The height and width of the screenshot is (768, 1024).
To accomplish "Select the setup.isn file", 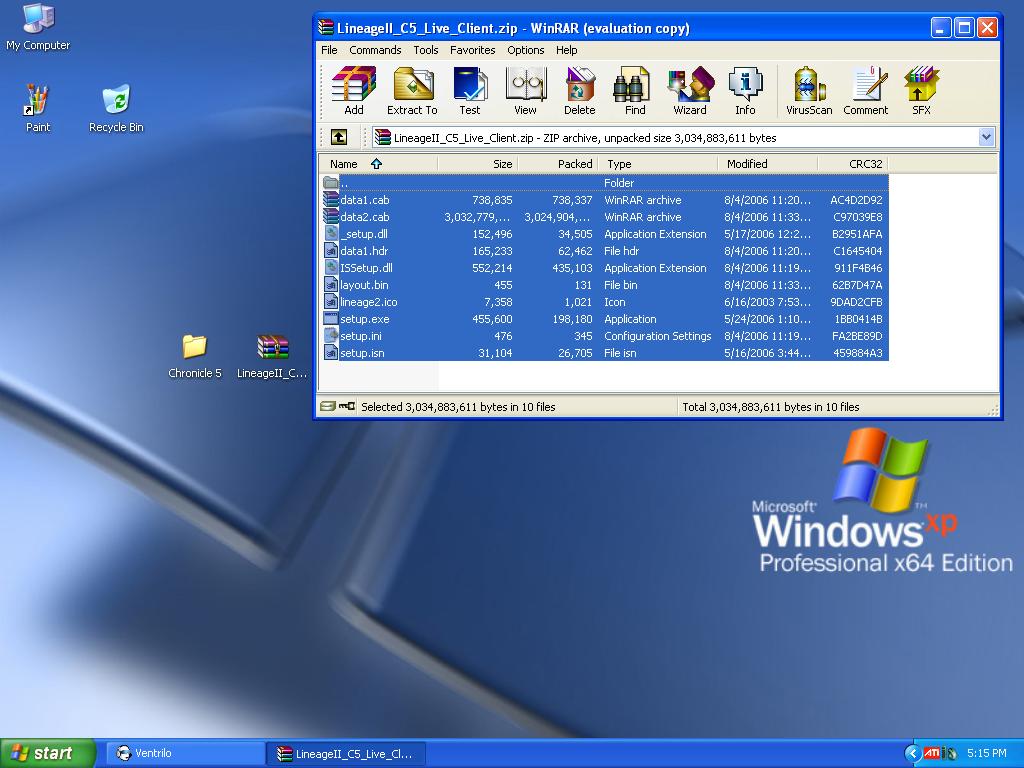I will (x=605, y=353).
